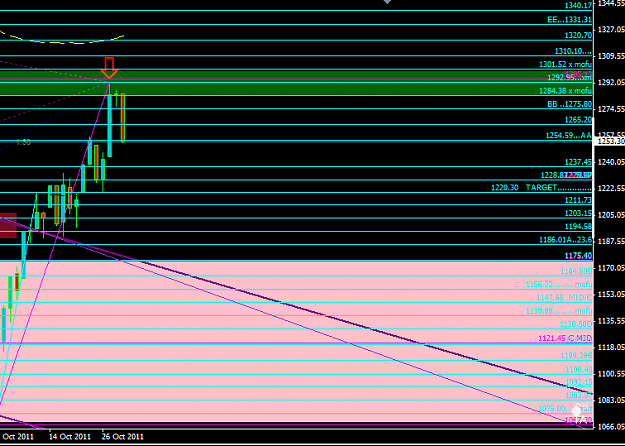625x446 pixels.
Task: Select the 1164.80B level label
Action: [576, 271]
